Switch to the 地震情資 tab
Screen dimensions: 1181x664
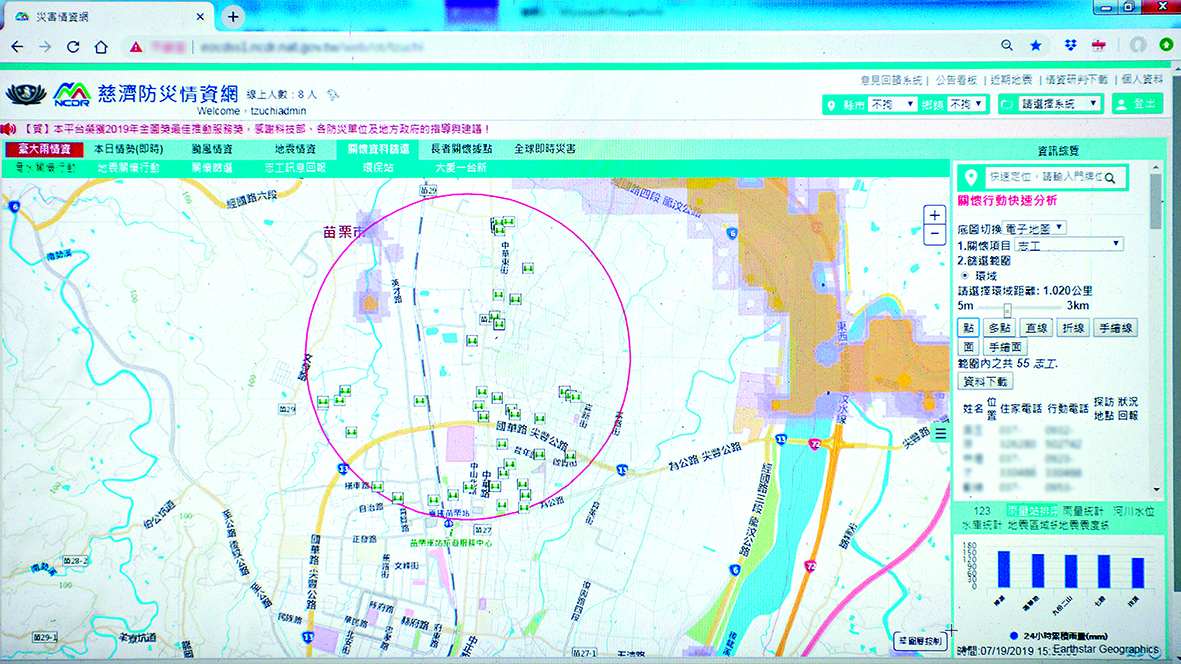pyautogui.click(x=295, y=149)
